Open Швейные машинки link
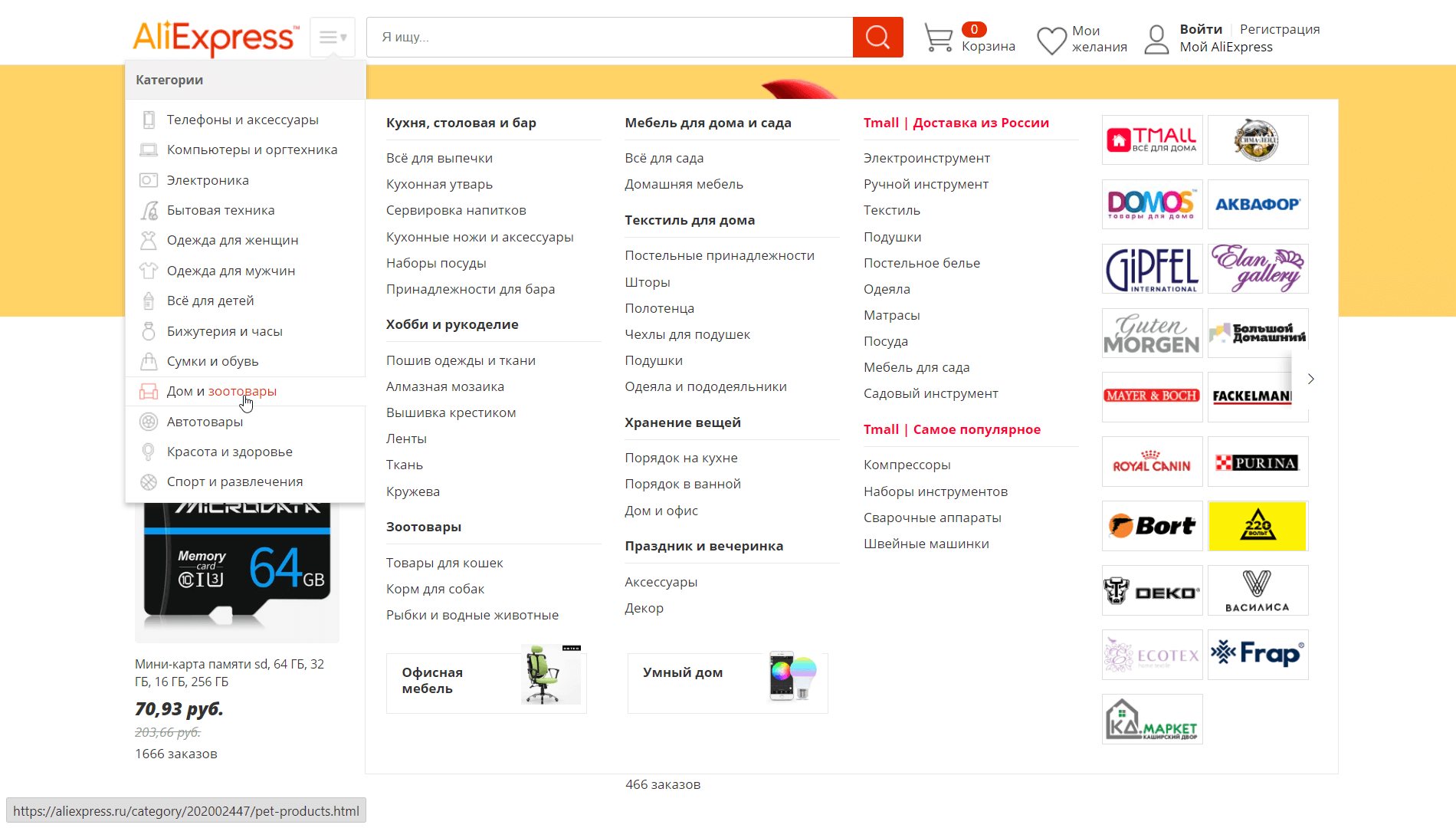1456x828 pixels. [x=926, y=544]
